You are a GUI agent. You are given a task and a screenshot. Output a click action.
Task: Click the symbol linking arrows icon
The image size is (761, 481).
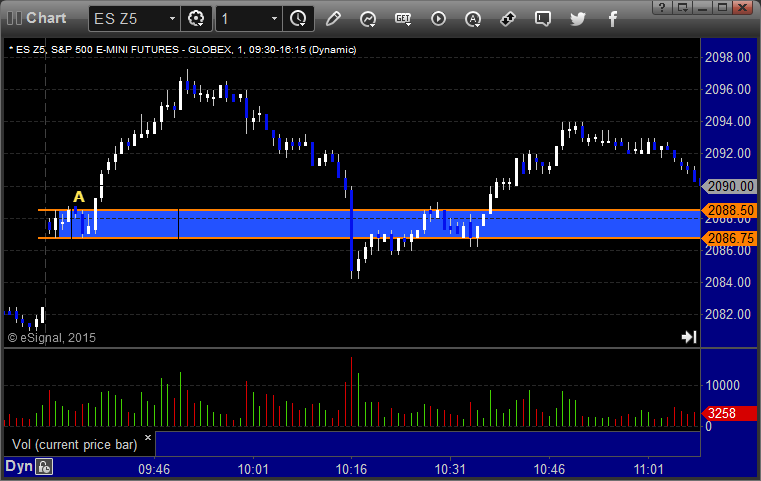(508, 19)
